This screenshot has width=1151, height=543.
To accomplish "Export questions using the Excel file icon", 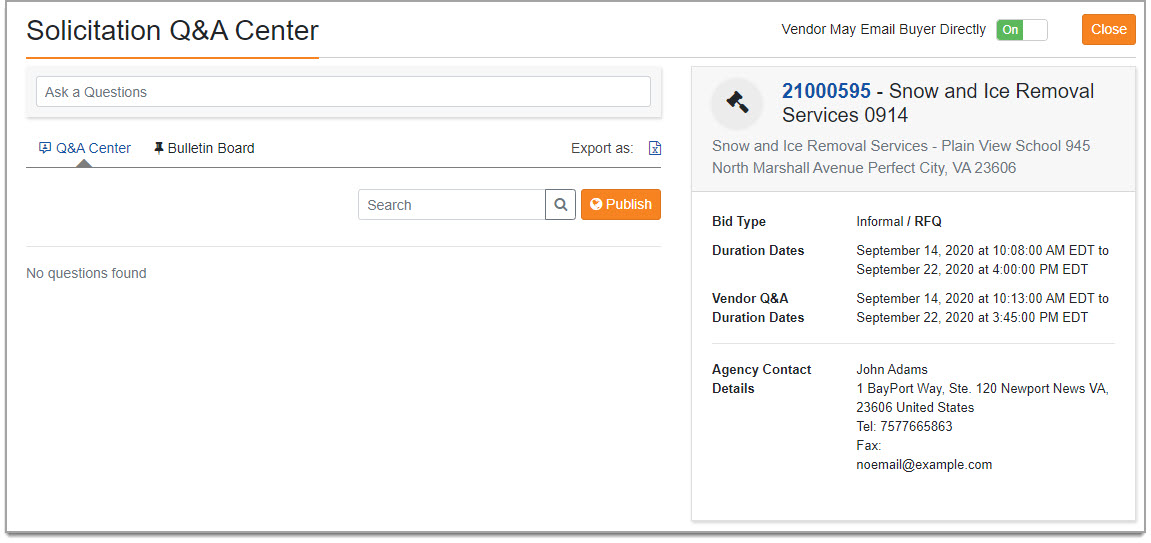I will click(655, 149).
